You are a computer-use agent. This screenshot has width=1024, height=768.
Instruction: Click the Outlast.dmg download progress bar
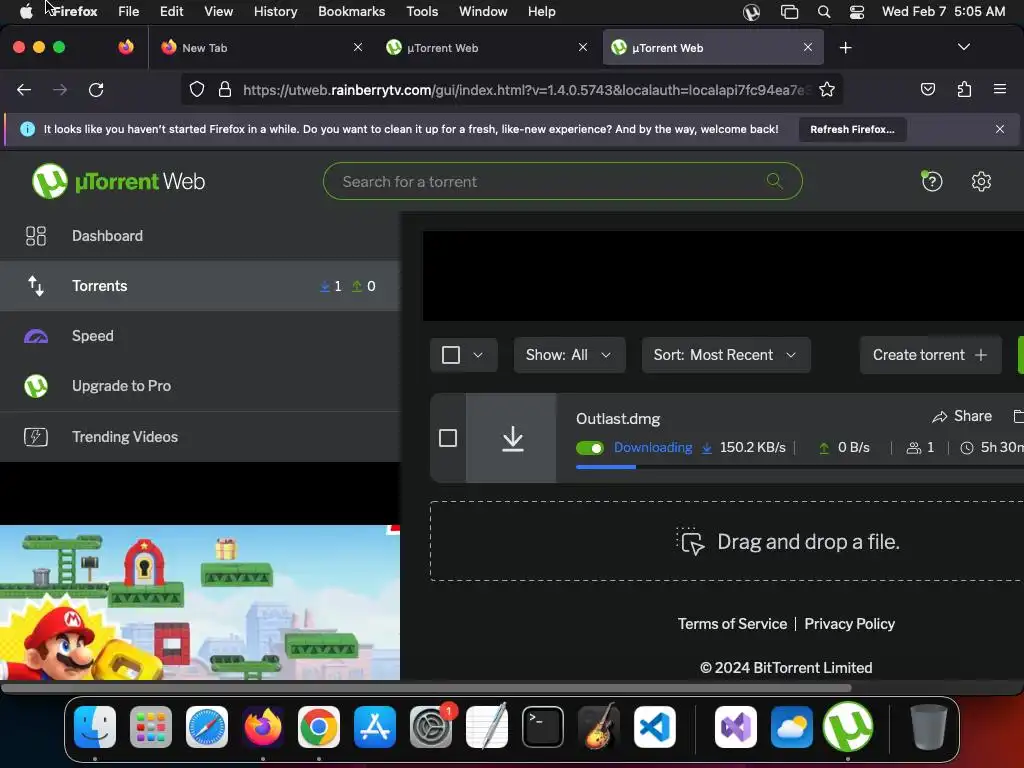click(799, 467)
